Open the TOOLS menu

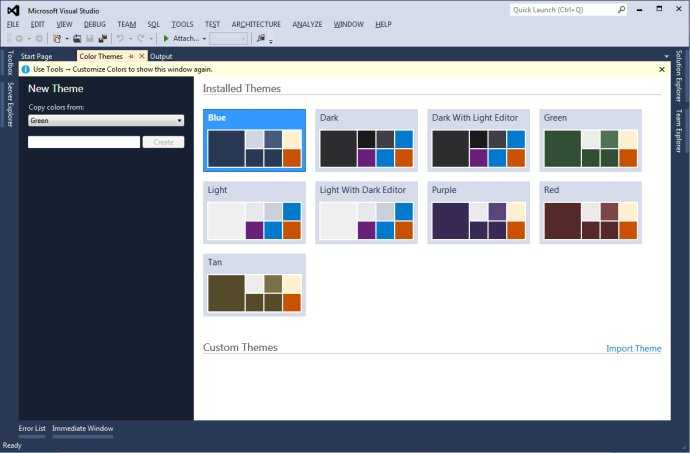click(x=182, y=24)
